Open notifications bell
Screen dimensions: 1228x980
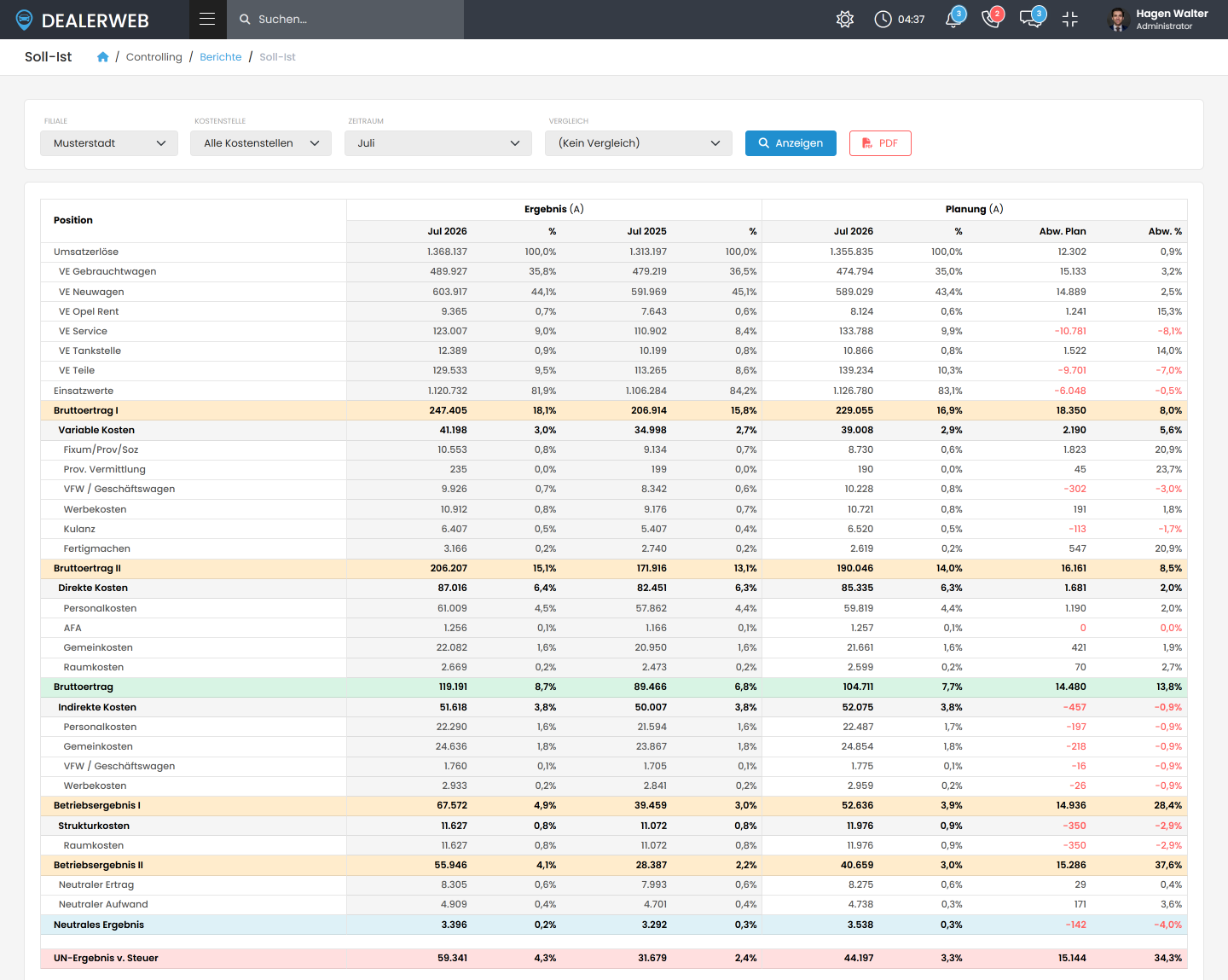point(954,19)
